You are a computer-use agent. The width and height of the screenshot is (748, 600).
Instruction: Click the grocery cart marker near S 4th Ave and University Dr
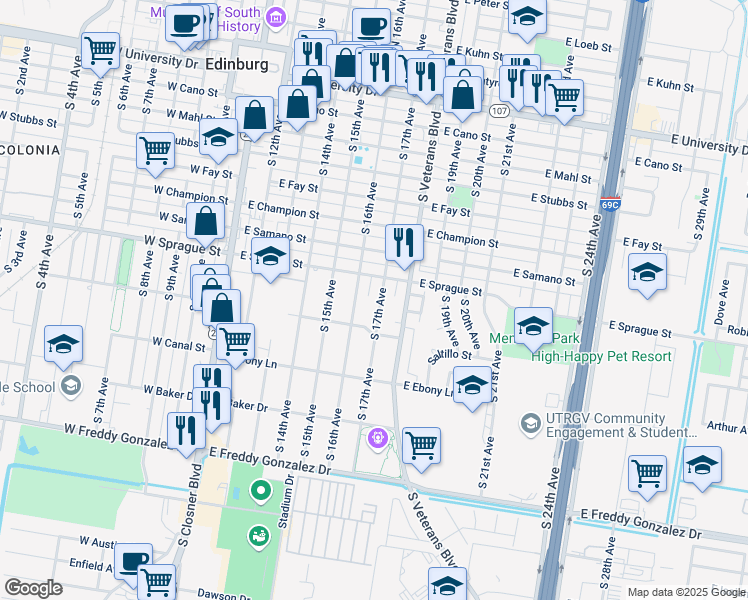click(100, 52)
